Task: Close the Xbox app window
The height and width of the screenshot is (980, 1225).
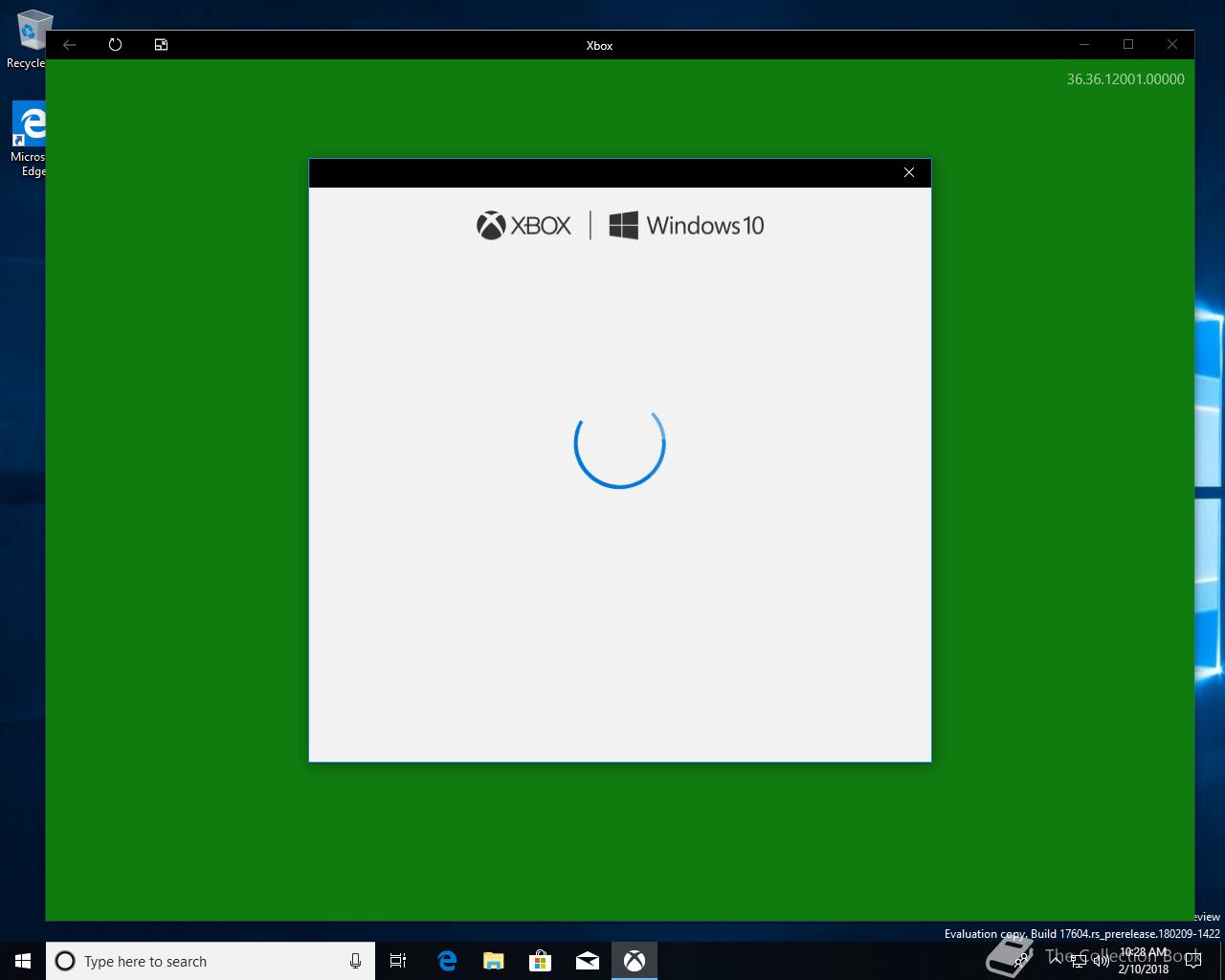Action: [1172, 45]
